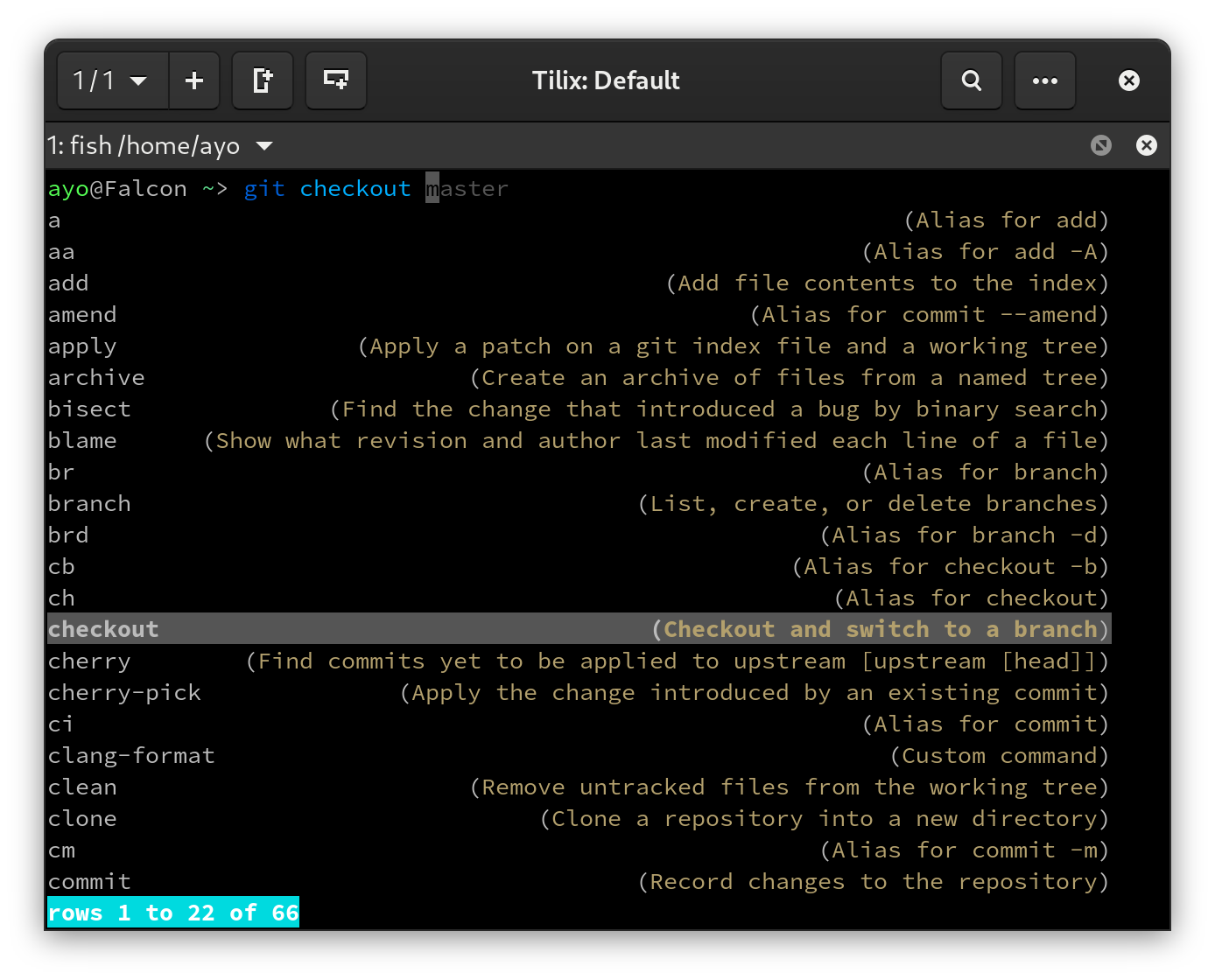Open the three-dot hamburger menu
The image size is (1215, 980).
coord(1044,80)
